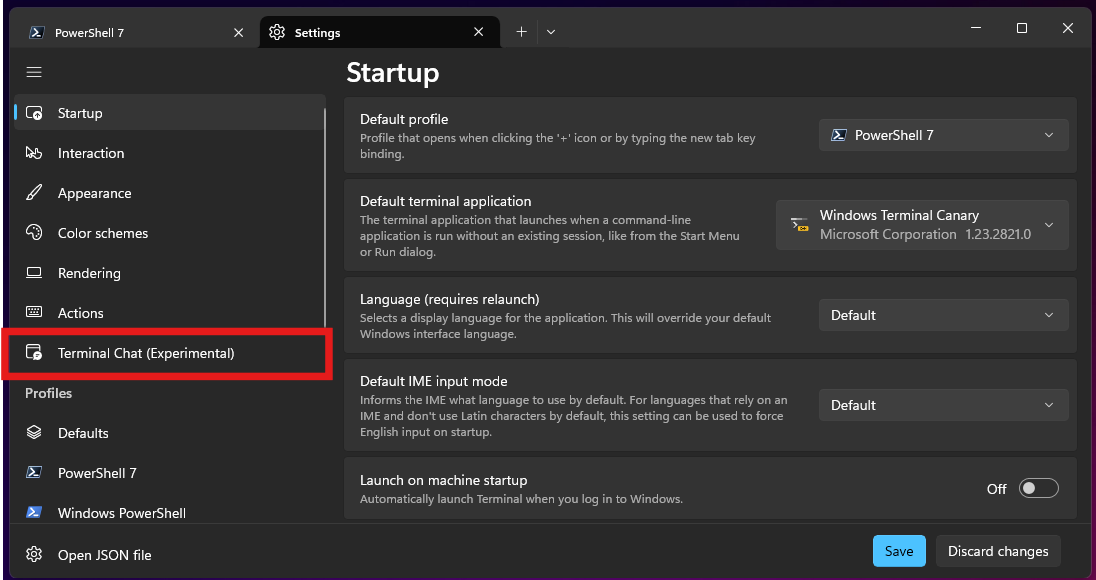Open the Language selection dropdown
This screenshot has width=1096, height=580.
[x=942, y=314]
